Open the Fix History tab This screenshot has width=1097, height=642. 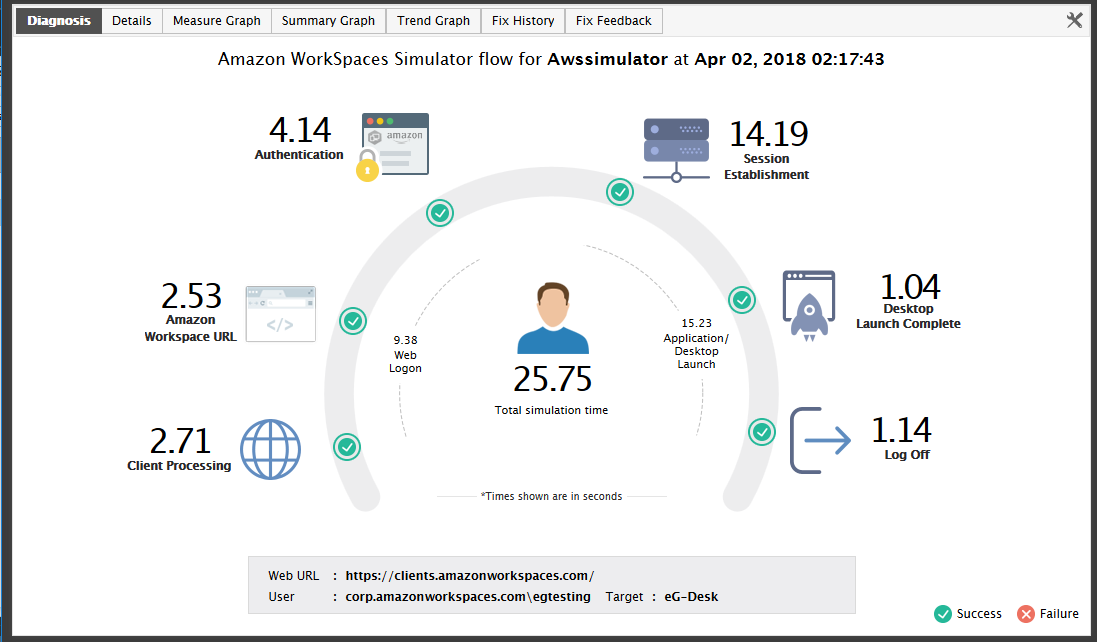point(523,21)
